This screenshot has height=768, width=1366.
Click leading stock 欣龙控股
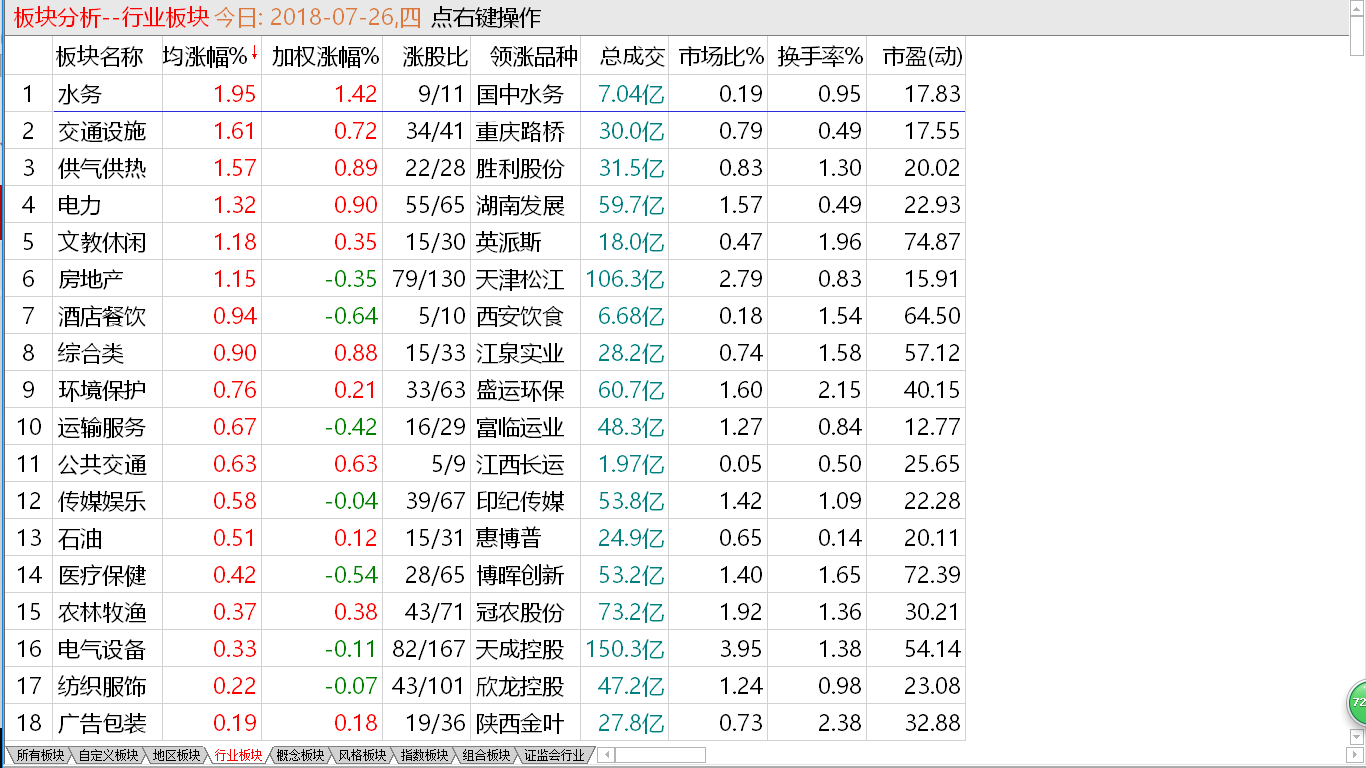[x=520, y=686]
